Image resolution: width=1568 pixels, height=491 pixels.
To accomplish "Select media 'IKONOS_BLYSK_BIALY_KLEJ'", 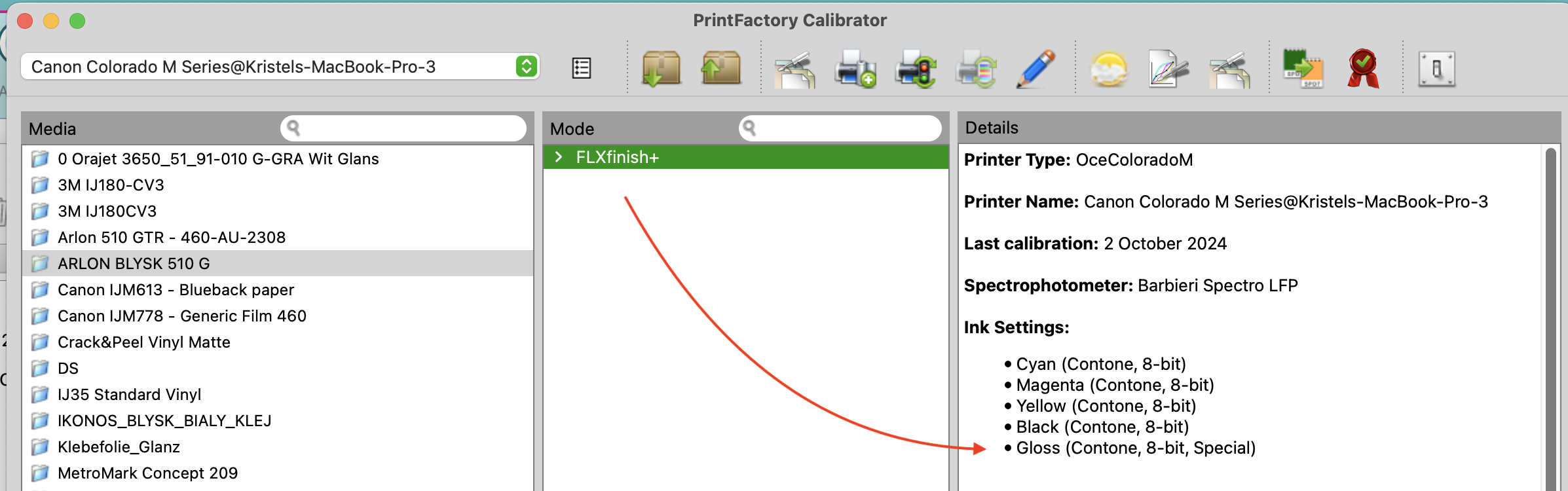I will tap(278, 420).
